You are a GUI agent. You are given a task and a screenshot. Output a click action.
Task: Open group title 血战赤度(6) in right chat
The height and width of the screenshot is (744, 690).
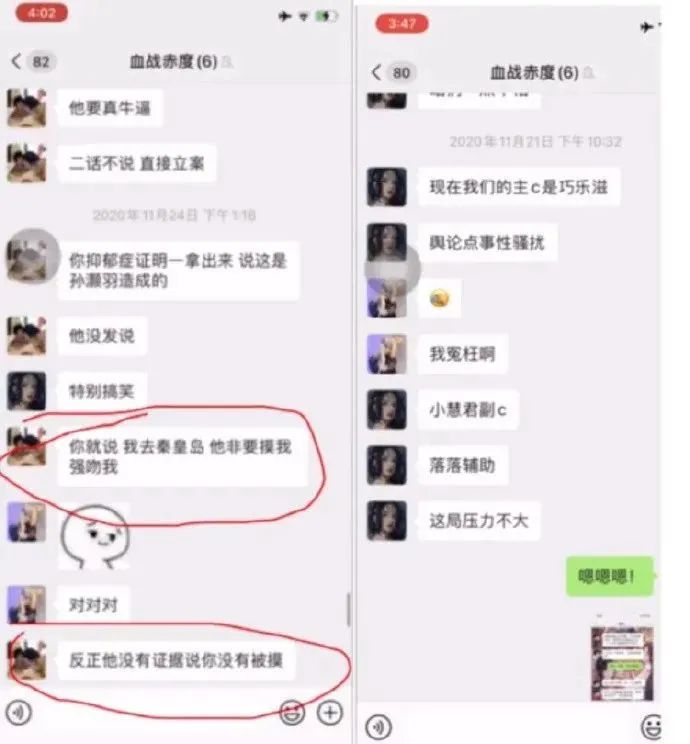pyautogui.click(x=534, y=73)
